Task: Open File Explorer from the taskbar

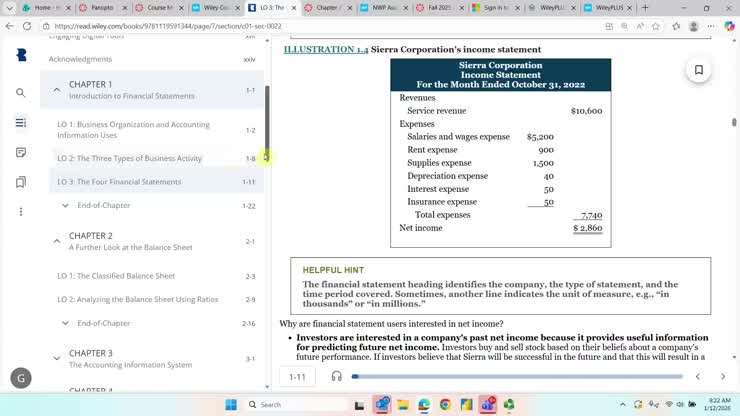Action: pyautogui.click(x=403, y=405)
